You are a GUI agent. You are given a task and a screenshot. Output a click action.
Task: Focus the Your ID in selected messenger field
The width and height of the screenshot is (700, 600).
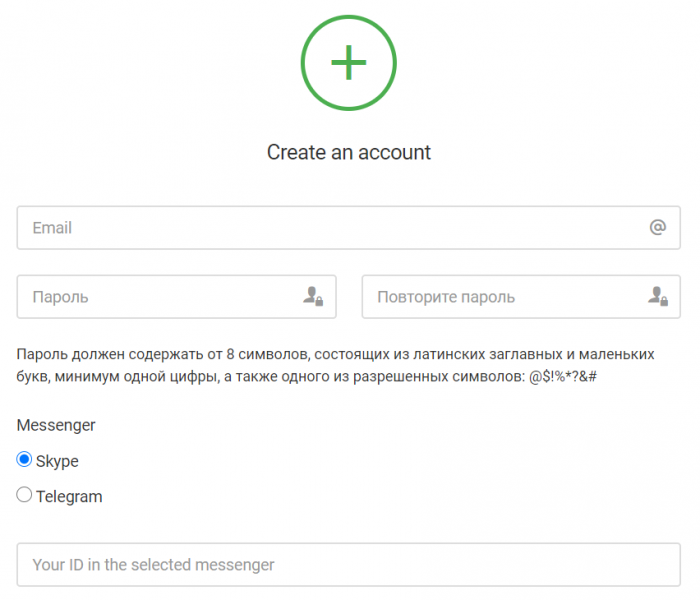point(349,565)
